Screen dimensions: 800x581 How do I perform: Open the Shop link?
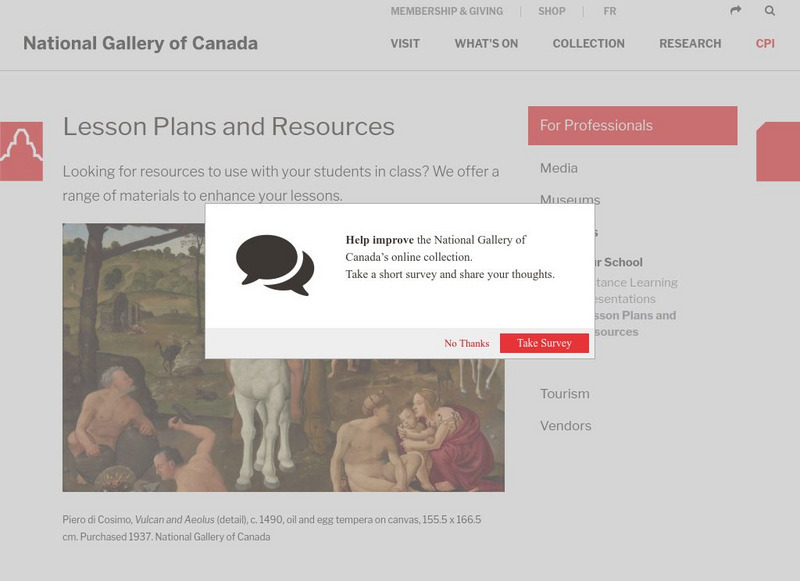(551, 12)
